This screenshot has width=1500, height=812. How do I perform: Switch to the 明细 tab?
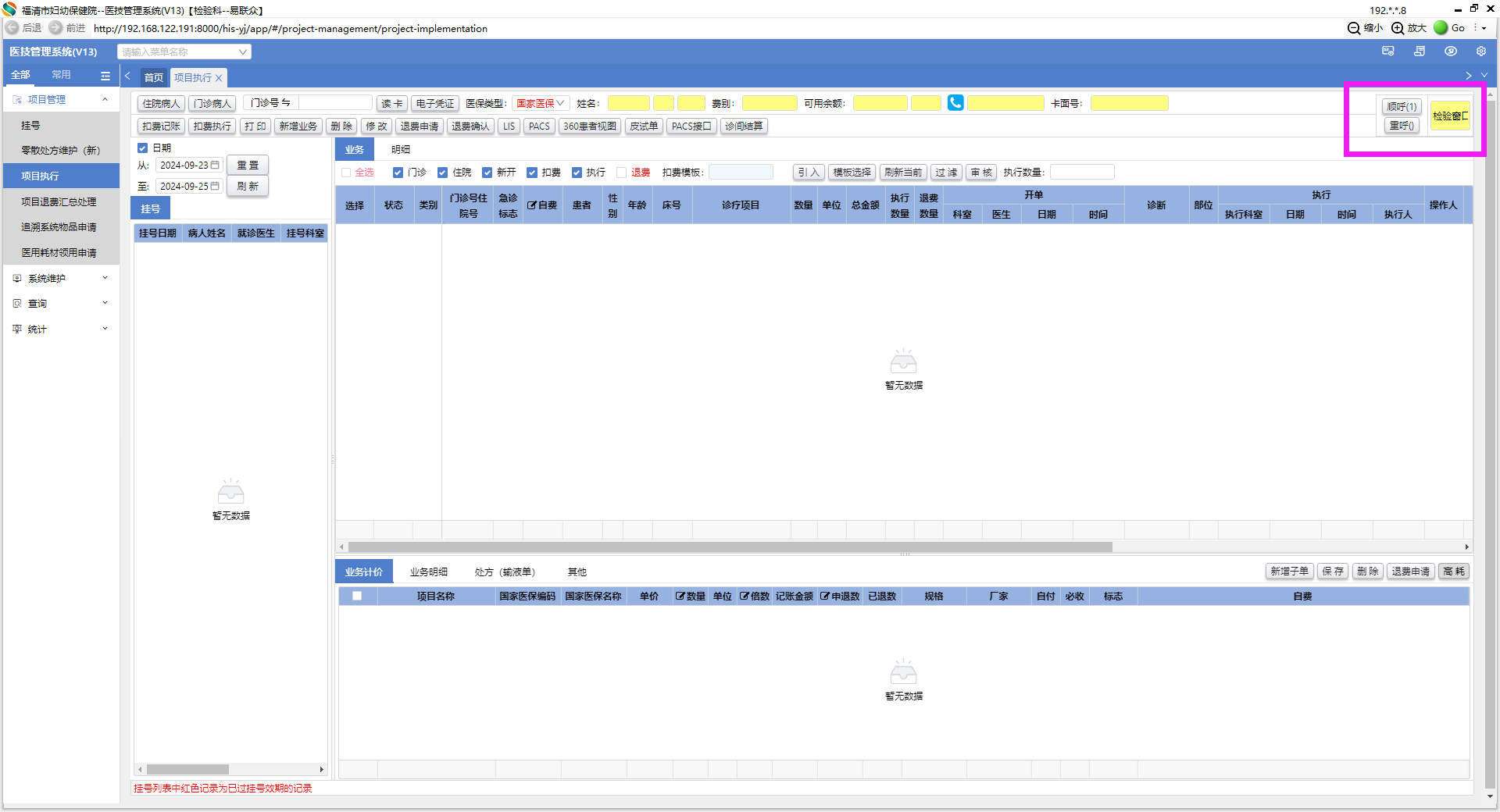click(401, 149)
